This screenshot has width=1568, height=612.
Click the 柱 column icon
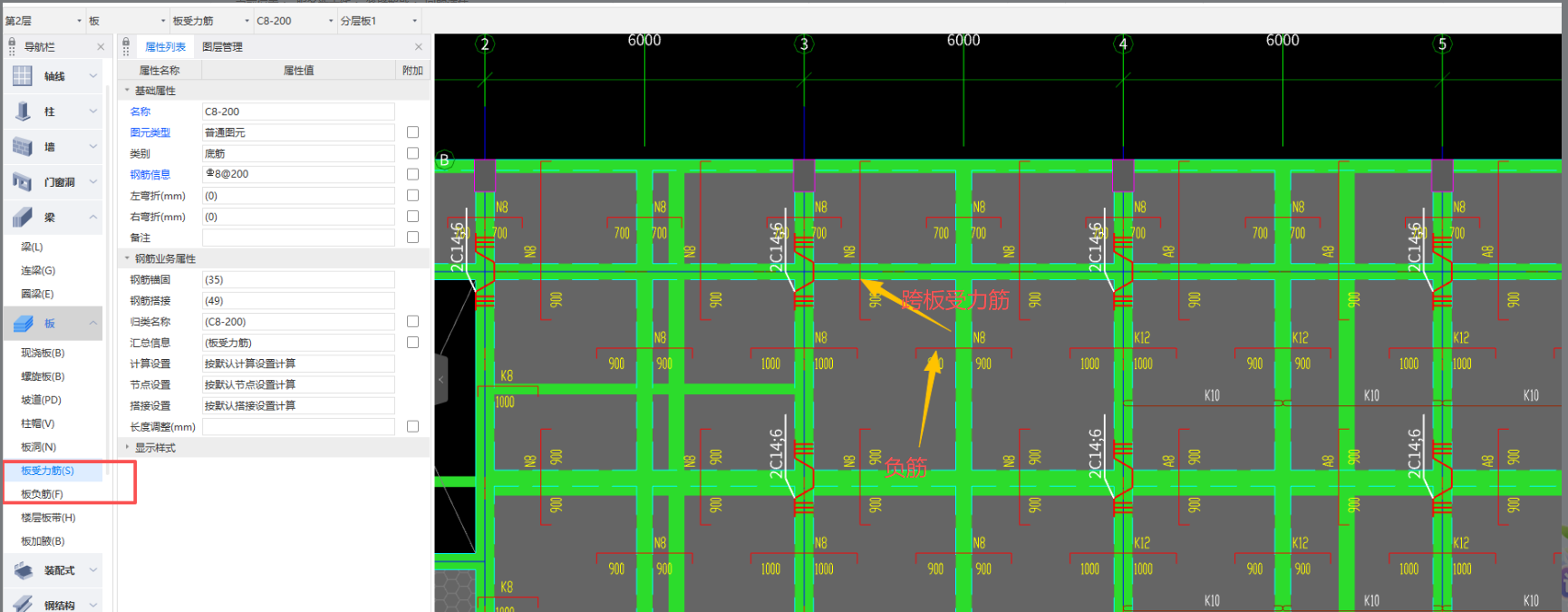point(23,112)
